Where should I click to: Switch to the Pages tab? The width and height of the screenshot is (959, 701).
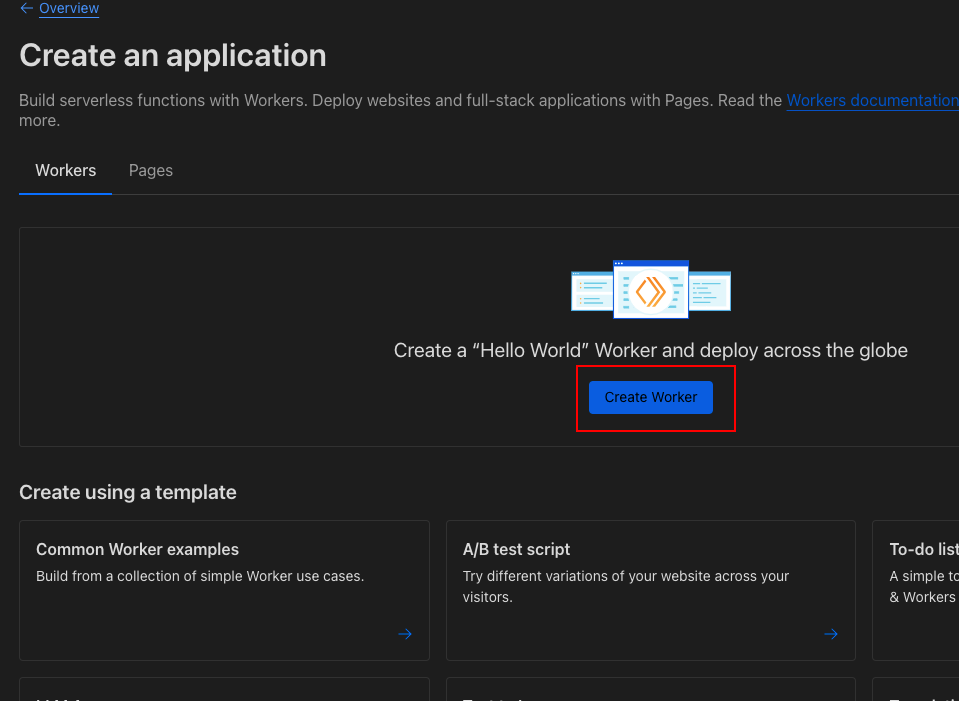[151, 170]
